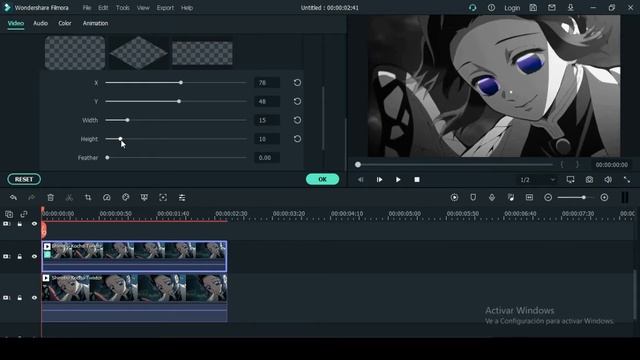Lock the bottom video track
640x360 pixels.
tap(20, 298)
